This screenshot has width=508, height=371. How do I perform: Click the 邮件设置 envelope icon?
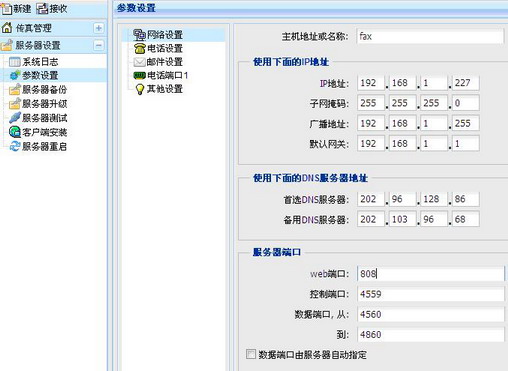pos(139,62)
